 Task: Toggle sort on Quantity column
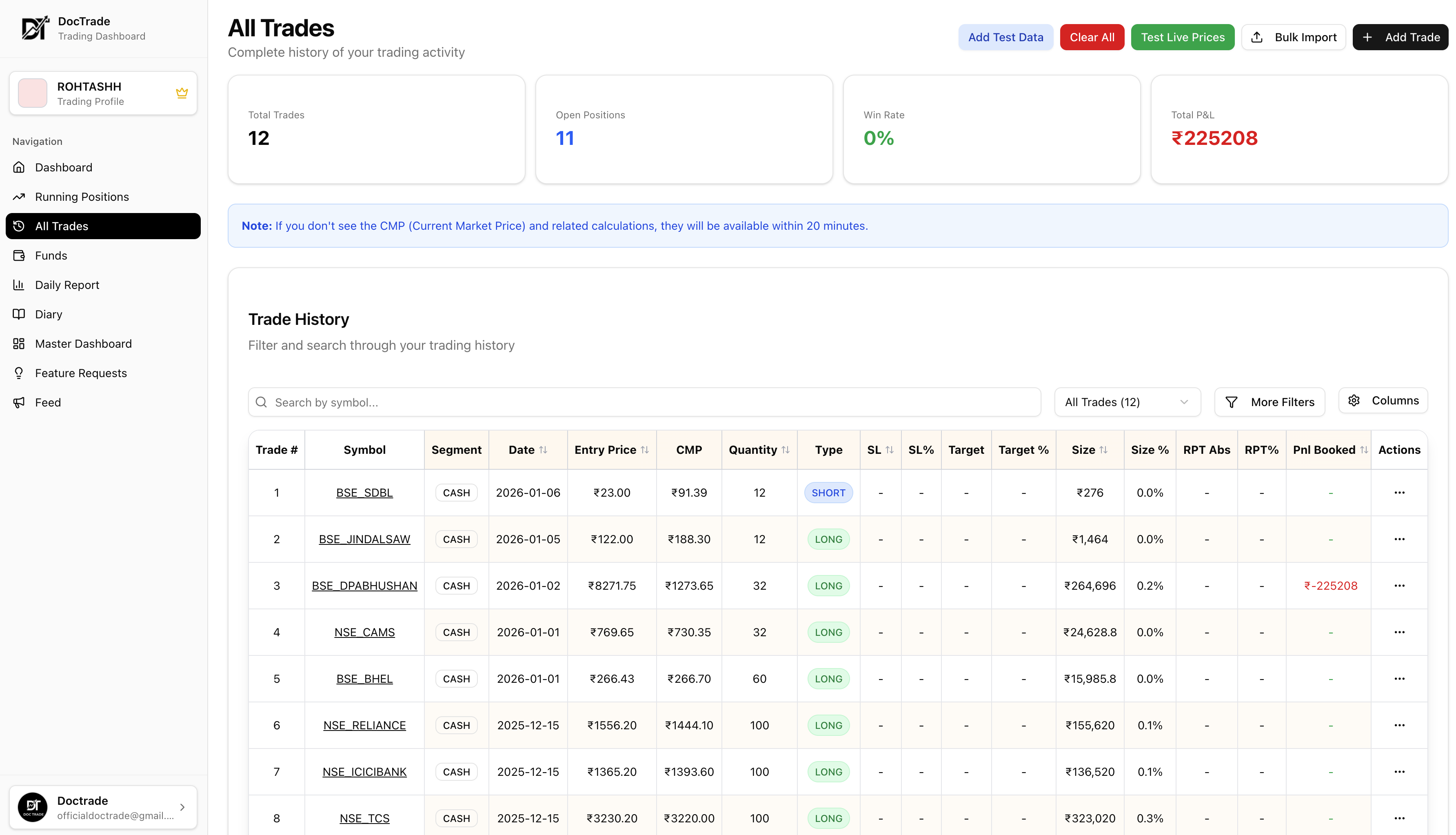pyautogui.click(x=785, y=450)
